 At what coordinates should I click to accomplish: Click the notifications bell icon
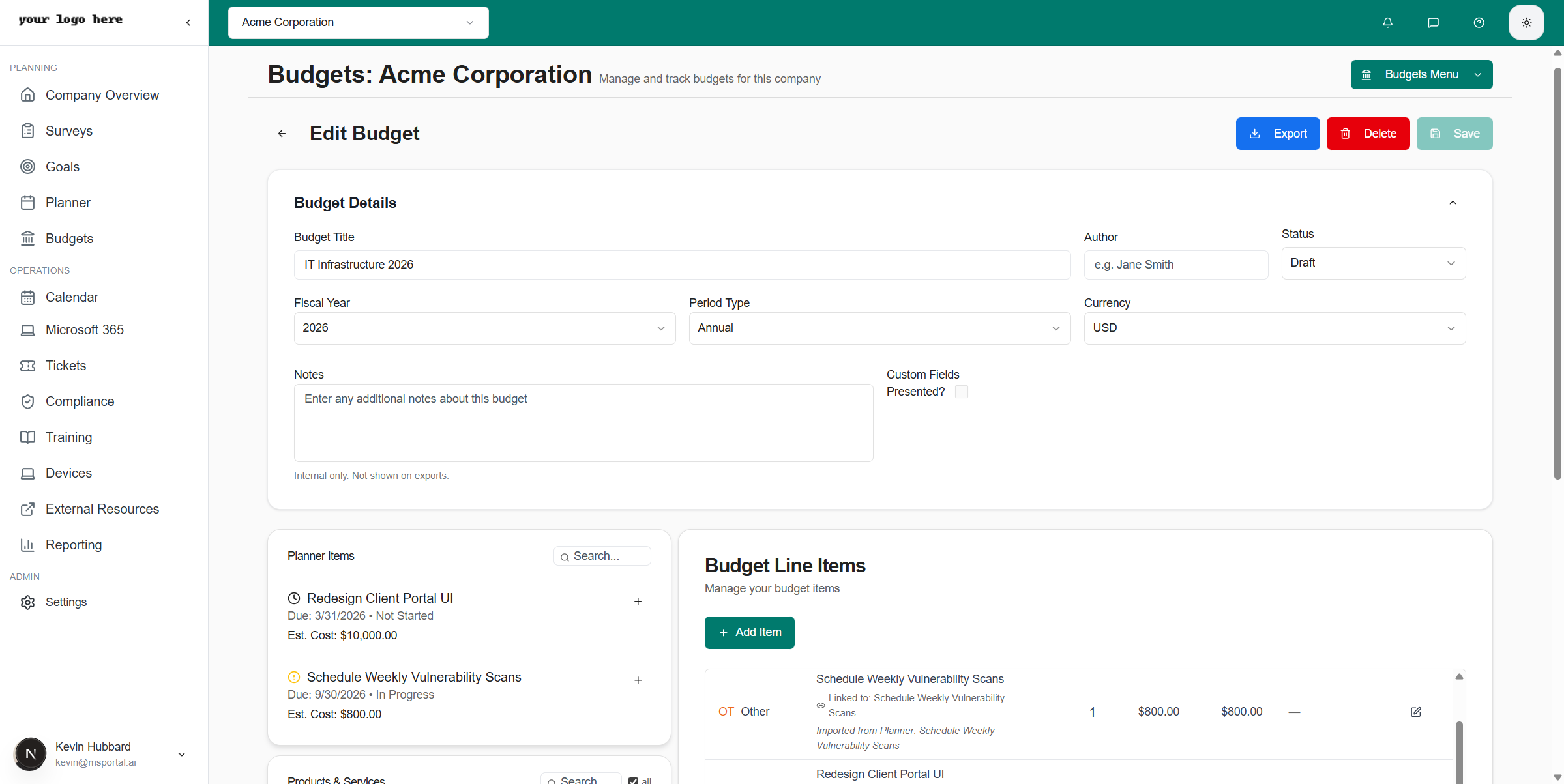click(1387, 22)
